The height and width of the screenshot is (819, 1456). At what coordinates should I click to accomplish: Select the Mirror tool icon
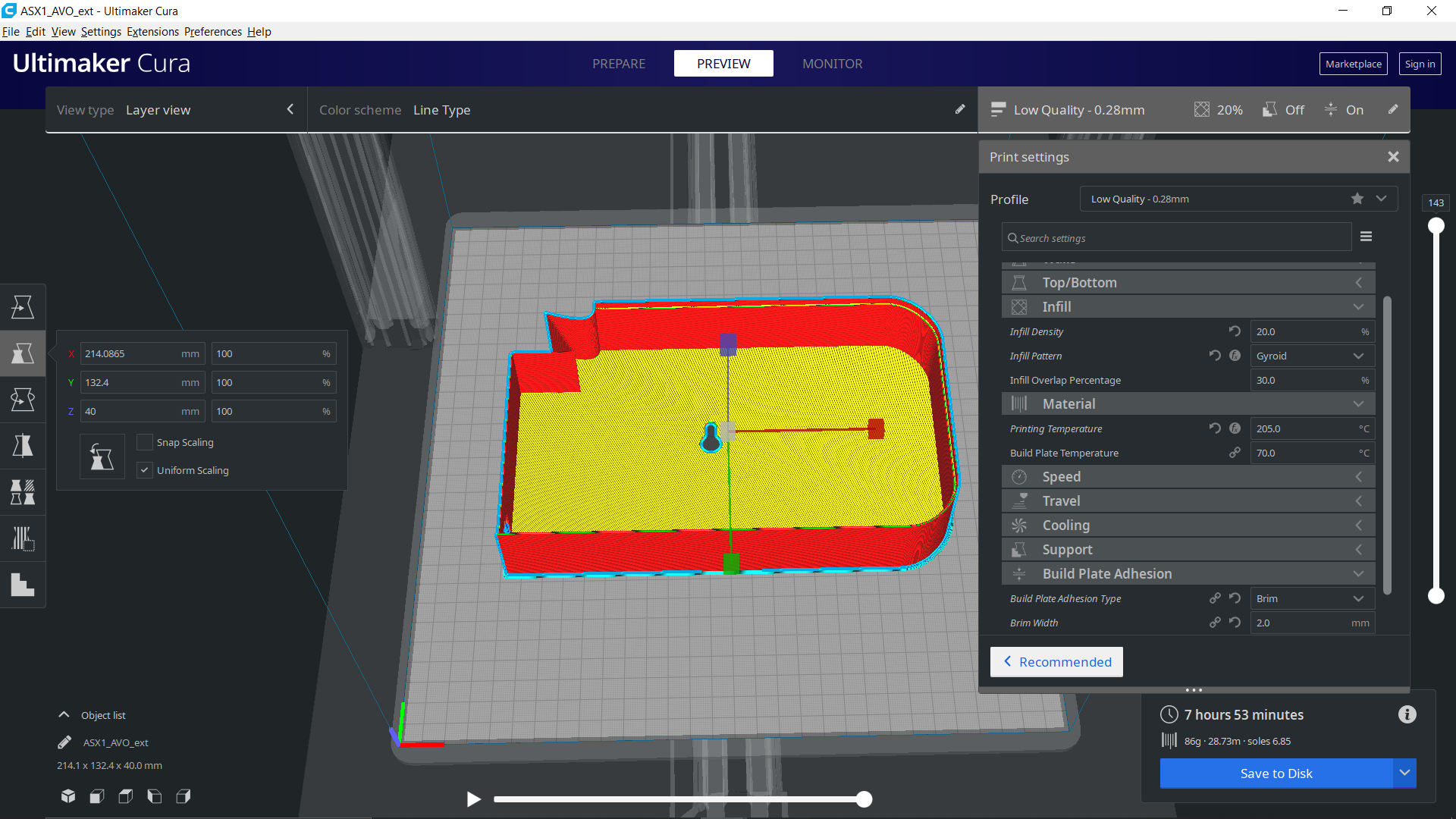[23, 446]
